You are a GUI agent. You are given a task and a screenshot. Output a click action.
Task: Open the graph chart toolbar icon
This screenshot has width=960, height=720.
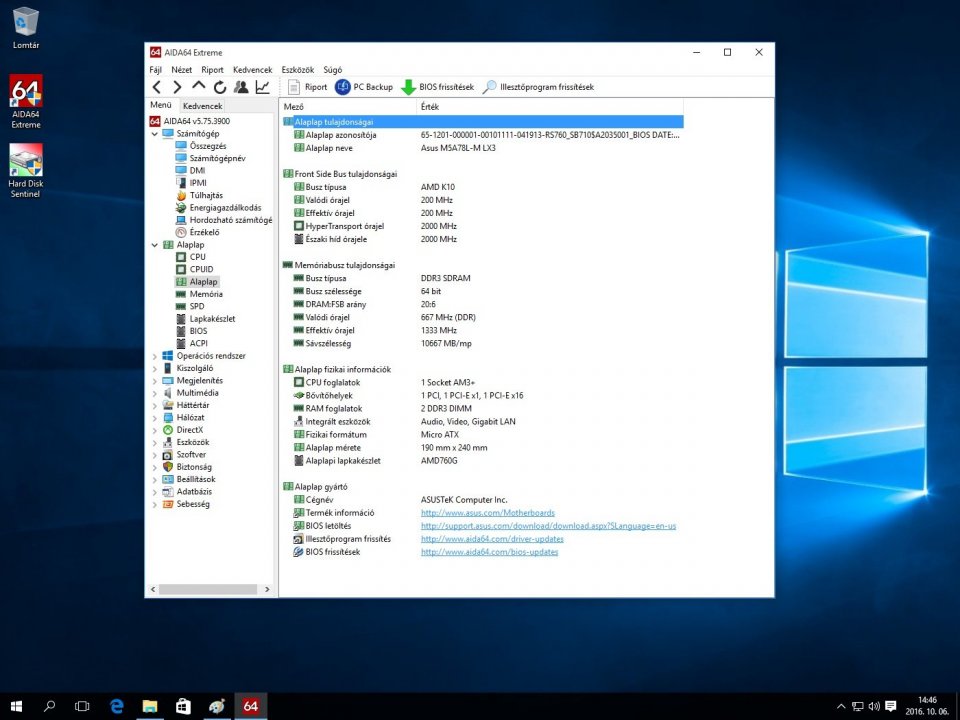(262, 87)
